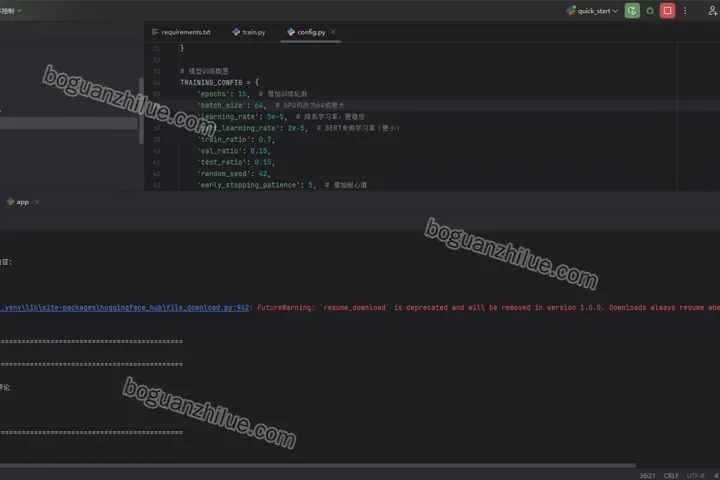720x480 pixels.
Task: Click gutter line number 42
Action: 157,174
